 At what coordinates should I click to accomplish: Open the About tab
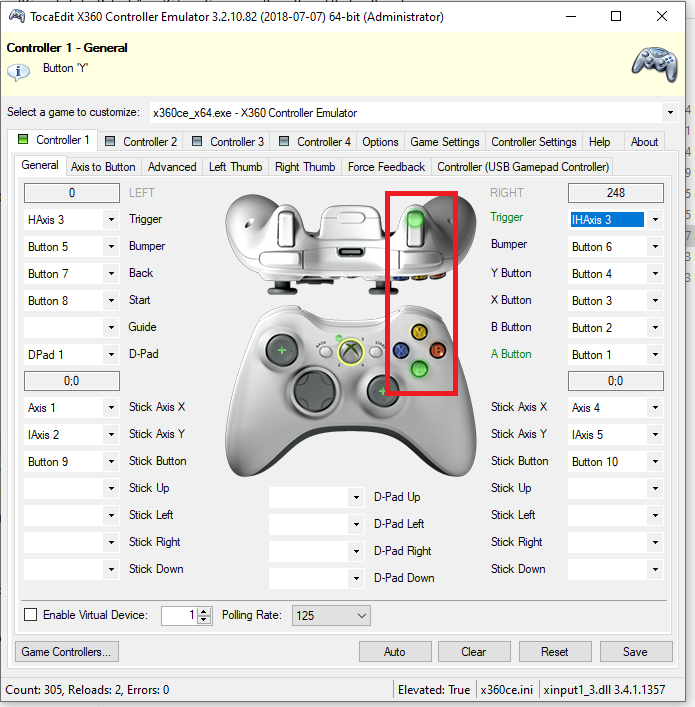(644, 142)
